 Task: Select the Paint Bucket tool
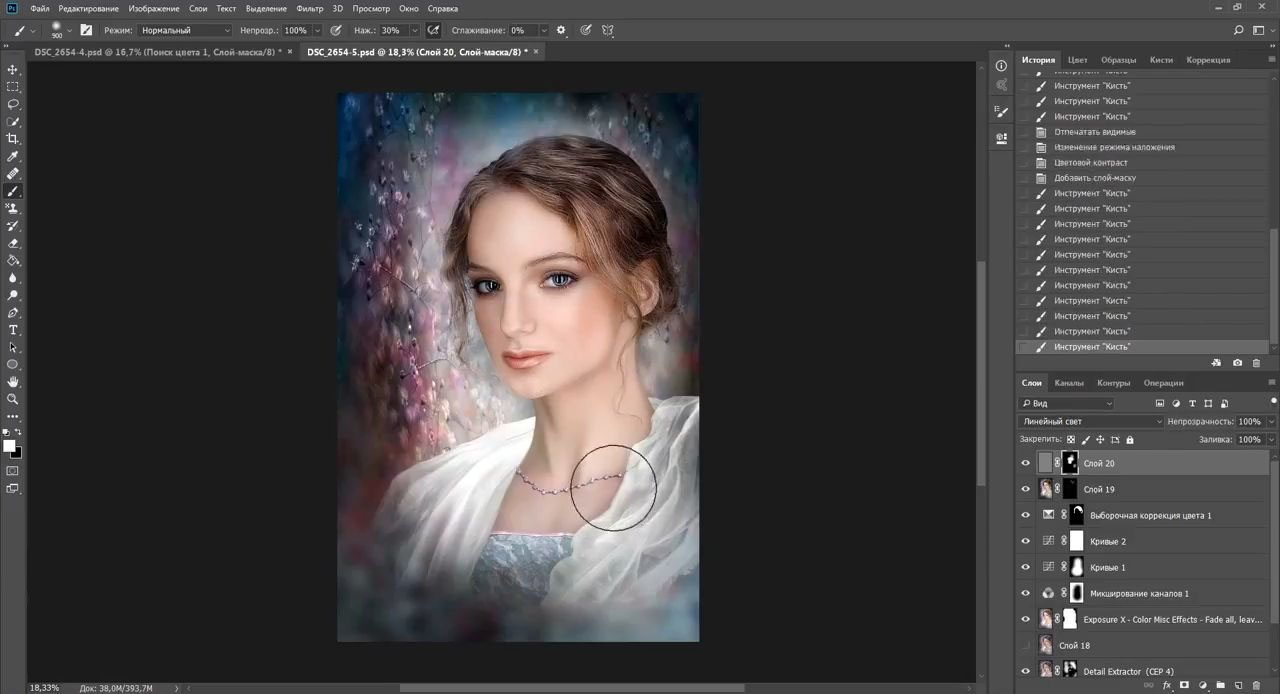pos(13,260)
